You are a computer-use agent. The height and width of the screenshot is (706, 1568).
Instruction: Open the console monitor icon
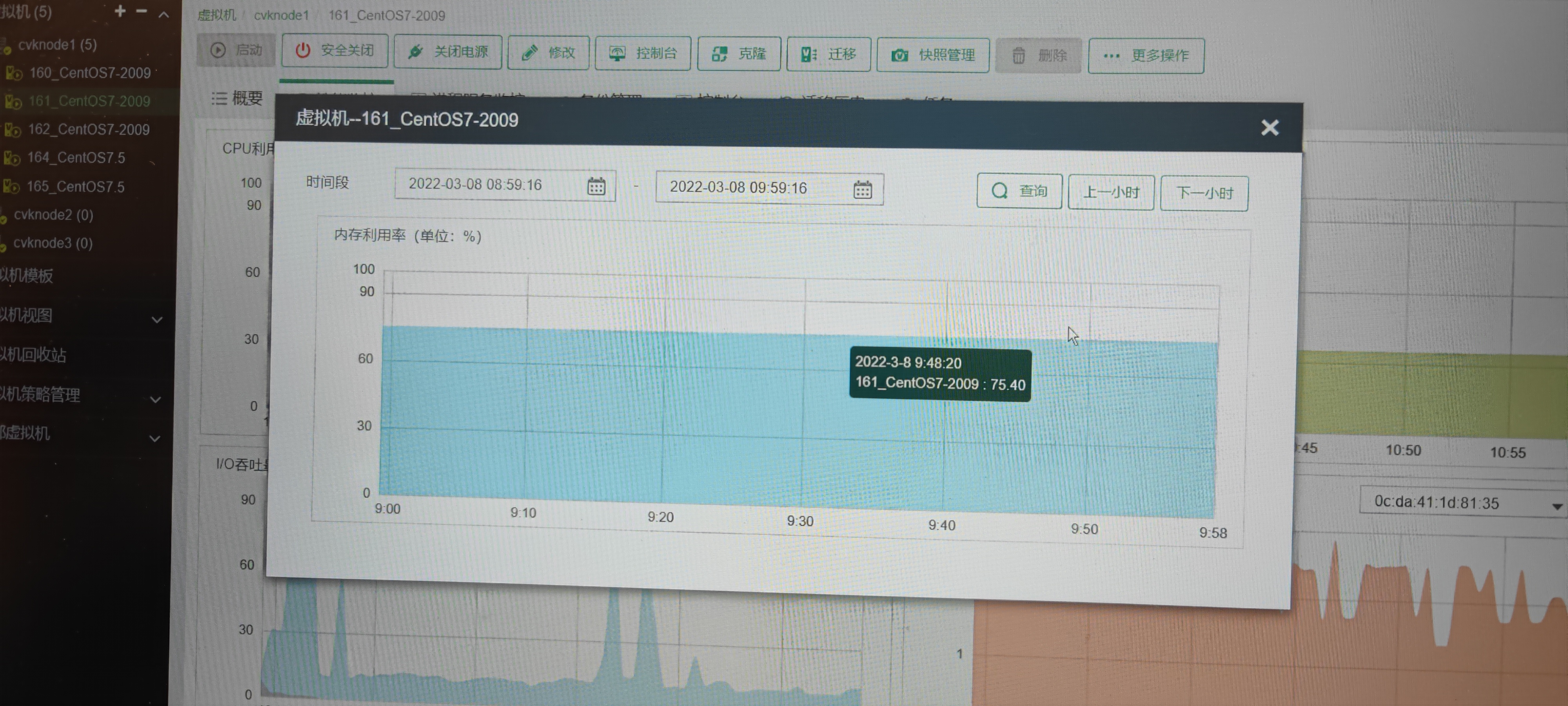pyautogui.click(x=617, y=54)
